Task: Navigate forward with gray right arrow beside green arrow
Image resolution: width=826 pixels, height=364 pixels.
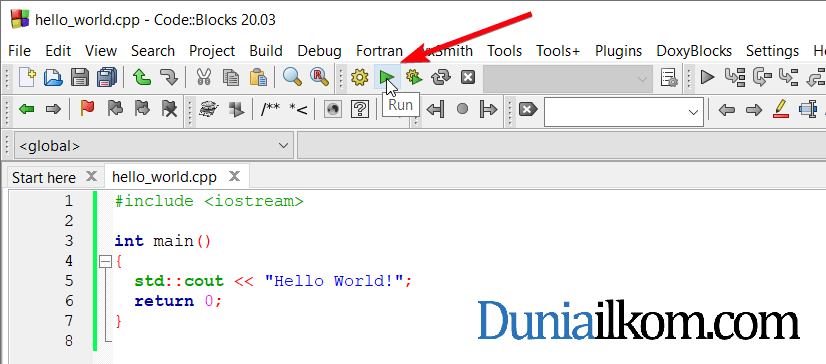Action: (x=53, y=110)
